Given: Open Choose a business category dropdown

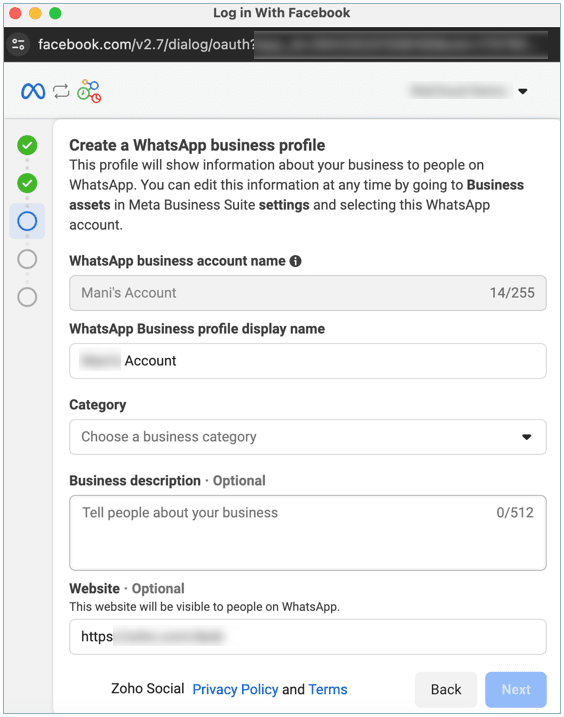Looking at the screenshot, I should (307, 437).
